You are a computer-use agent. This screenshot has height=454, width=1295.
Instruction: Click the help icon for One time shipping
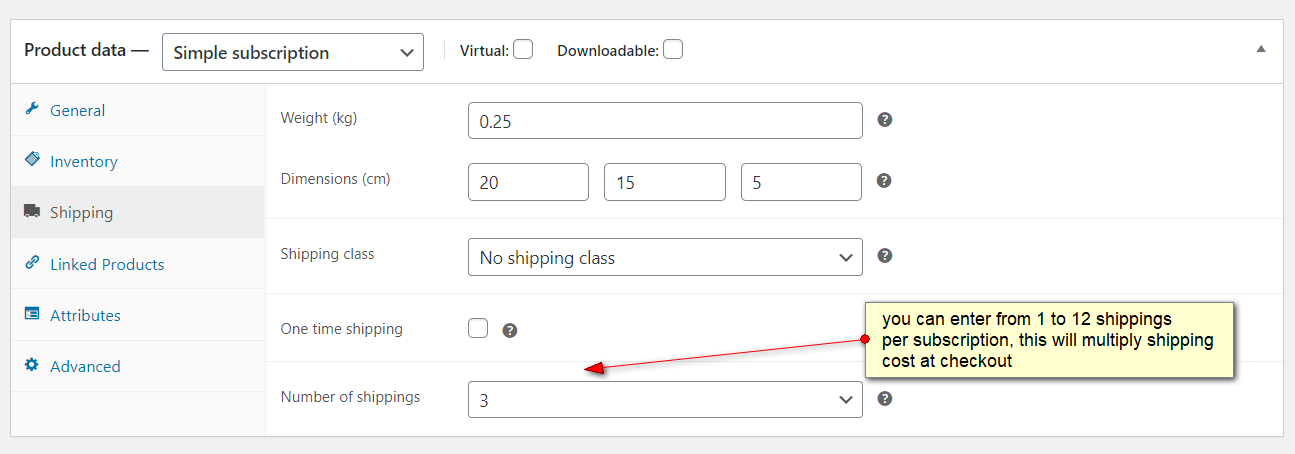point(510,330)
